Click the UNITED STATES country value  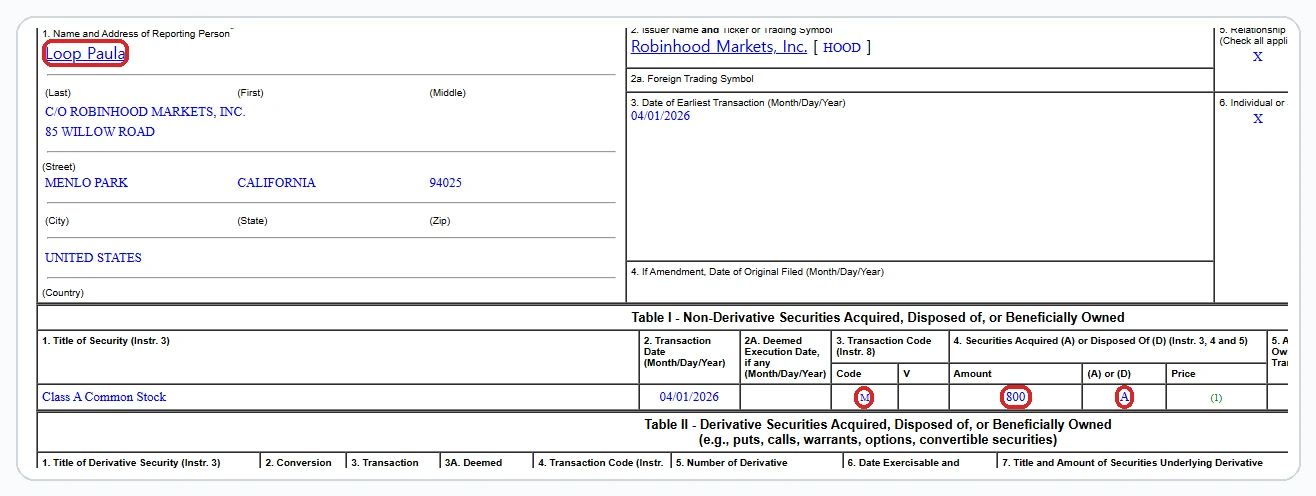93,258
